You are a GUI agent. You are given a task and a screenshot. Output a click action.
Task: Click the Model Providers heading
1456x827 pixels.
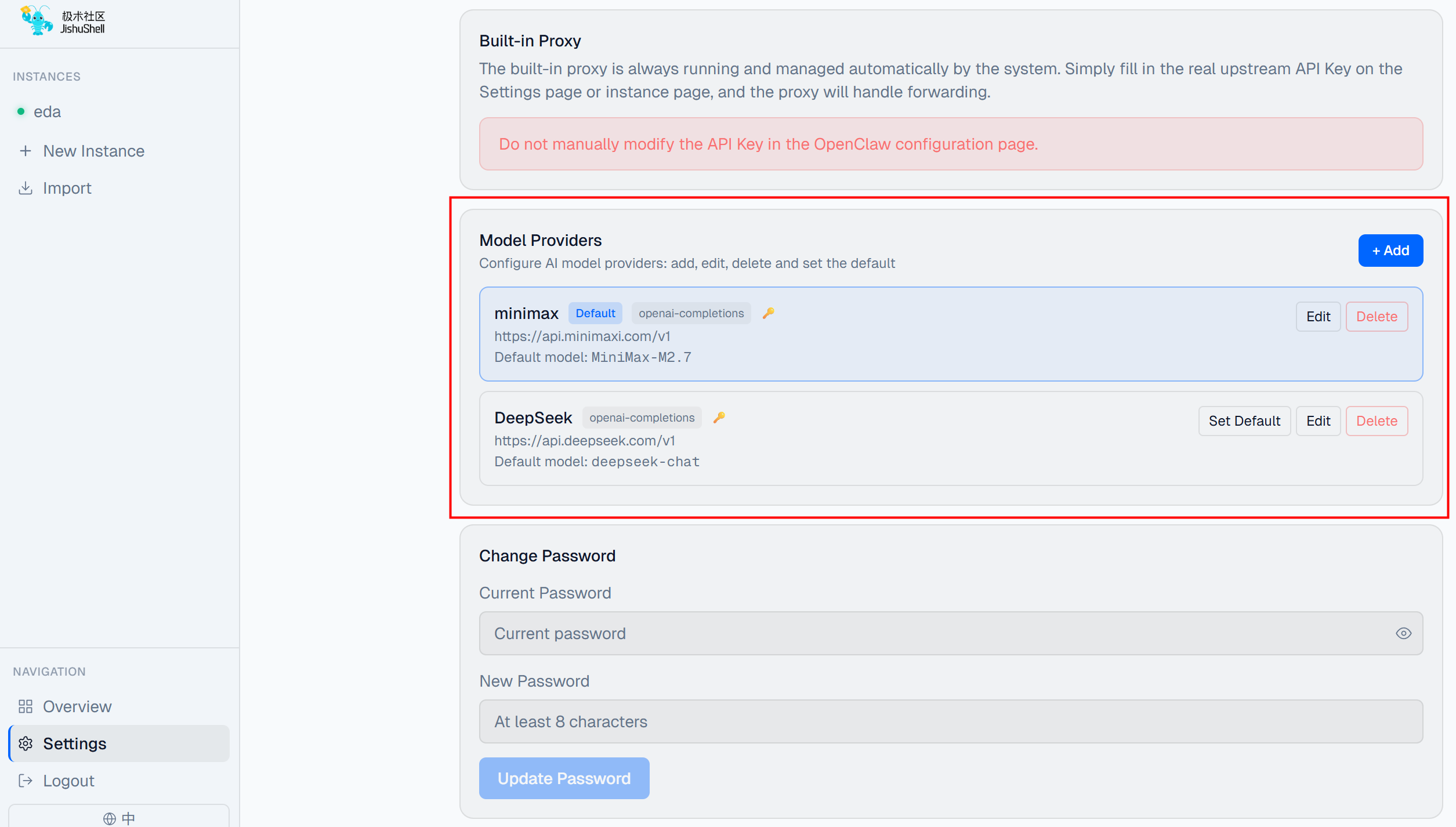pos(540,240)
